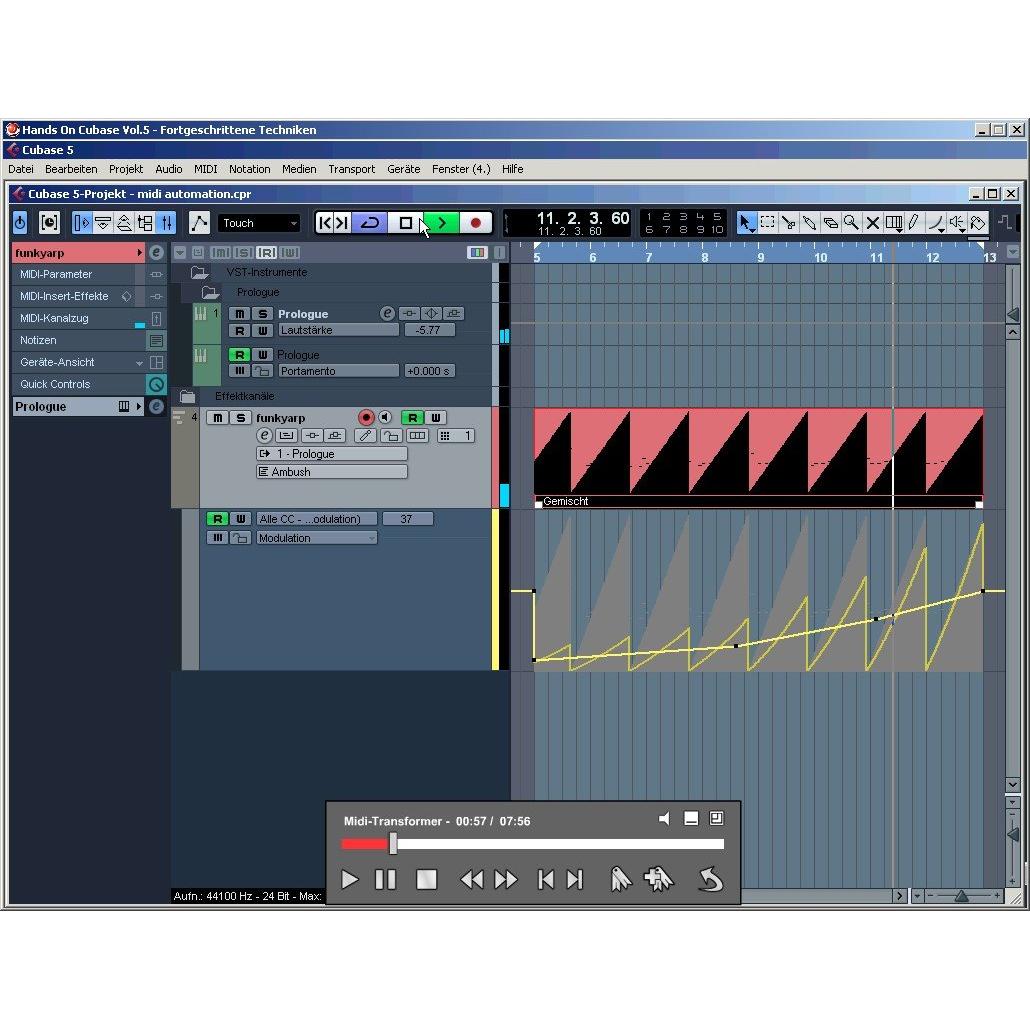Open track list dropdown arrow above VST-Instrumente
The height and width of the screenshot is (1030, 1030).
[x=180, y=252]
